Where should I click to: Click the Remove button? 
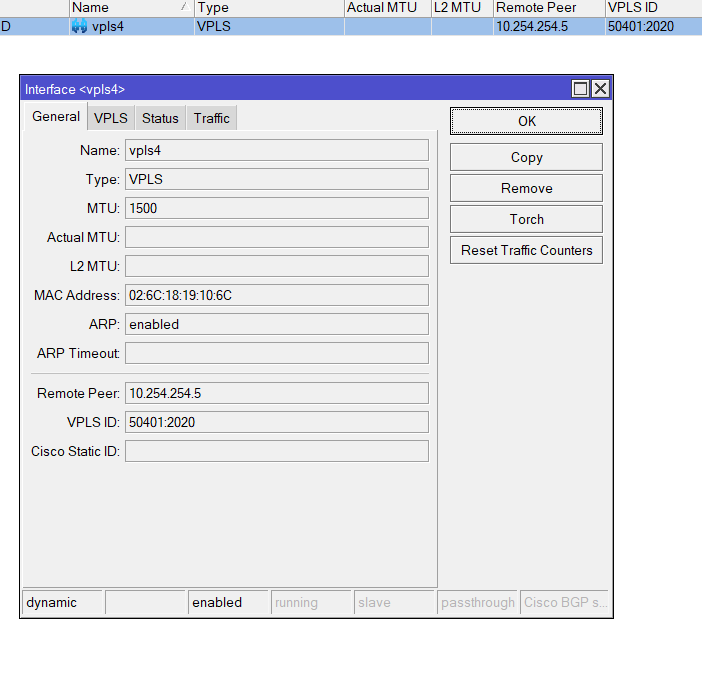tap(526, 188)
